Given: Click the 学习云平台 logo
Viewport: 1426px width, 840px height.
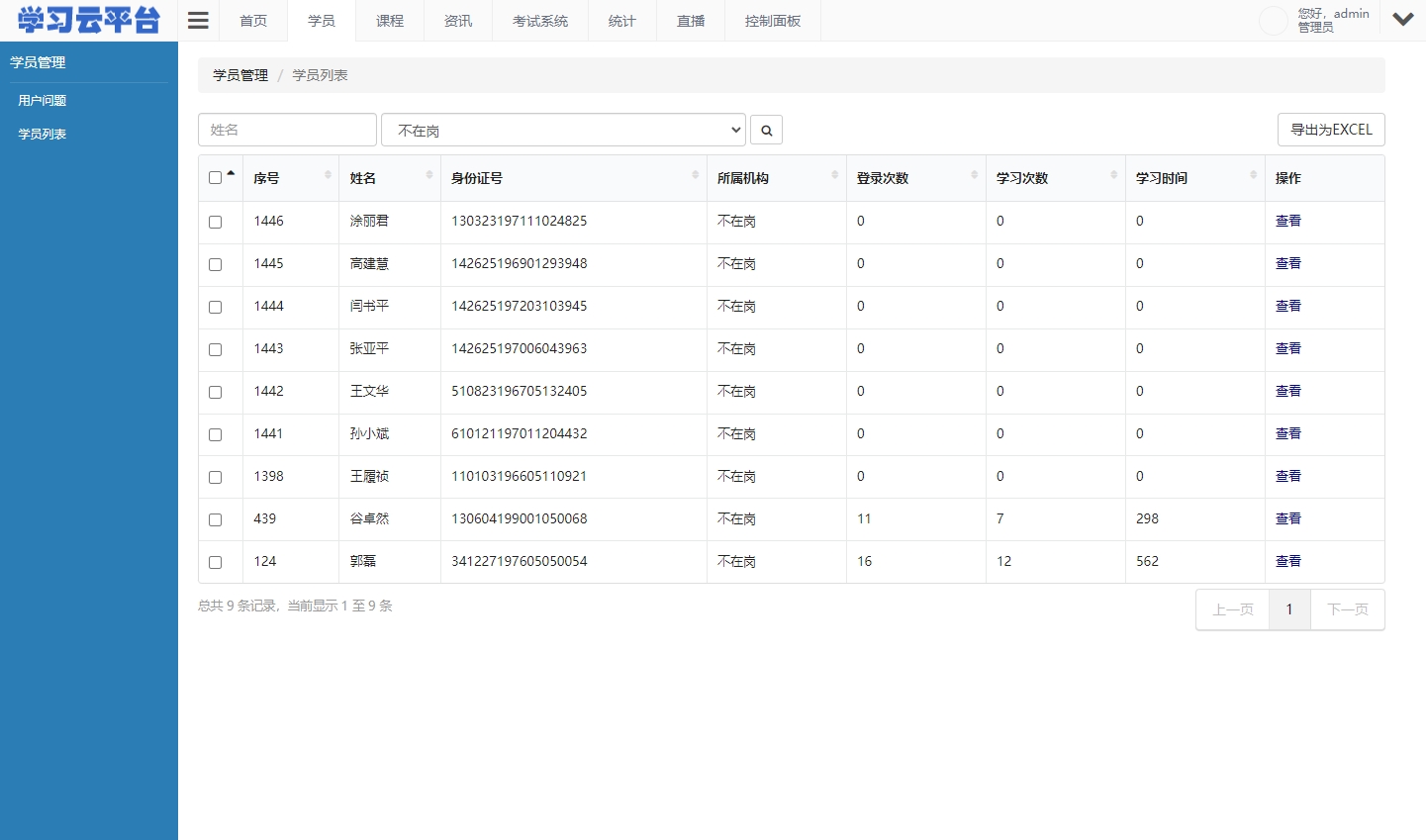Looking at the screenshot, I should click(87, 19).
